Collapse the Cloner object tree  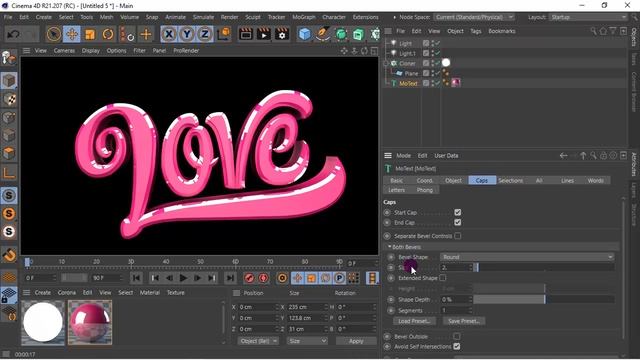pos(386,63)
